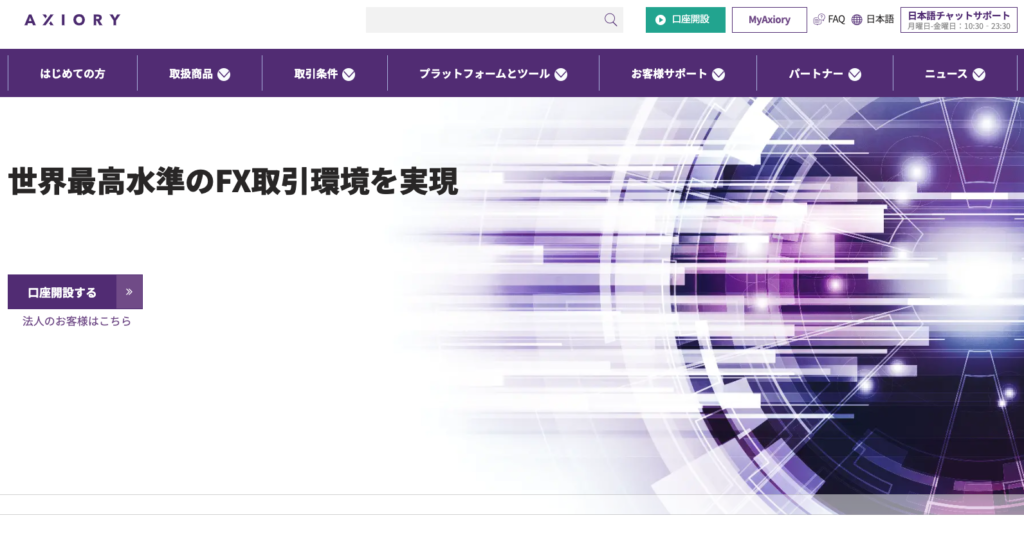Click the AXIORY logo
Image resolution: width=1024 pixels, height=538 pixels.
tap(72, 20)
